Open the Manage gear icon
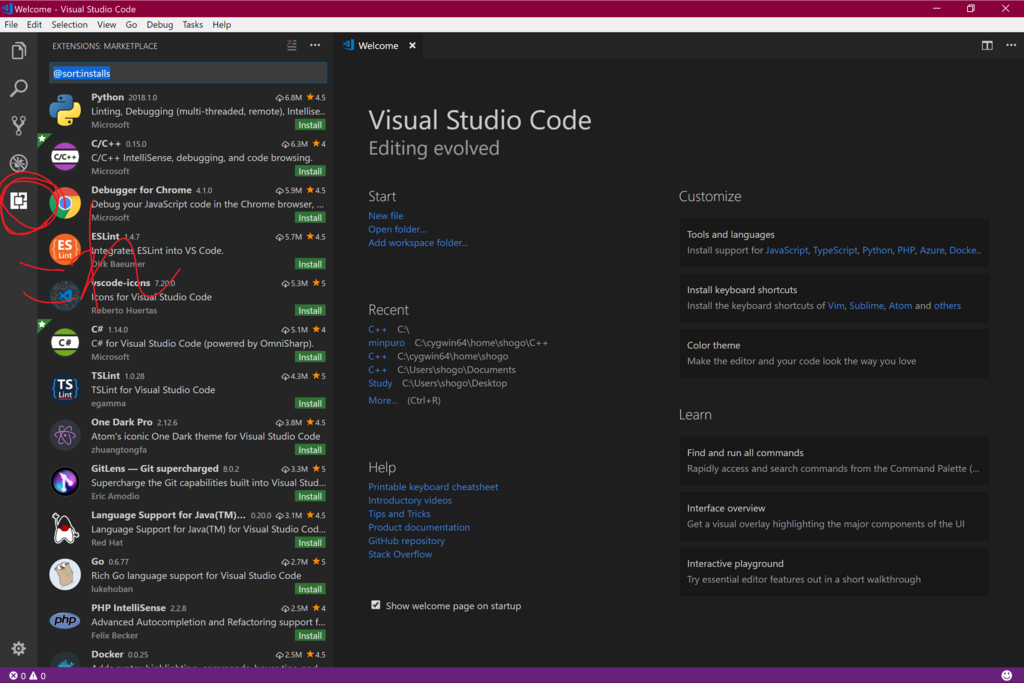 [x=18, y=648]
